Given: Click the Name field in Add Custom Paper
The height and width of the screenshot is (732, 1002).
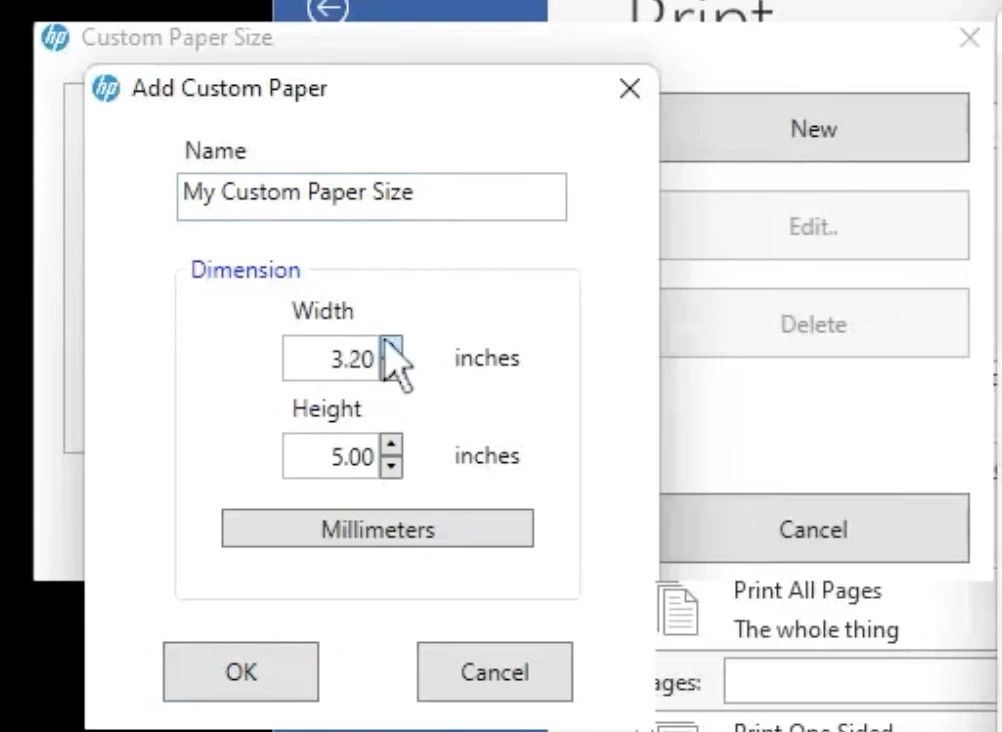Looking at the screenshot, I should point(371,197).
